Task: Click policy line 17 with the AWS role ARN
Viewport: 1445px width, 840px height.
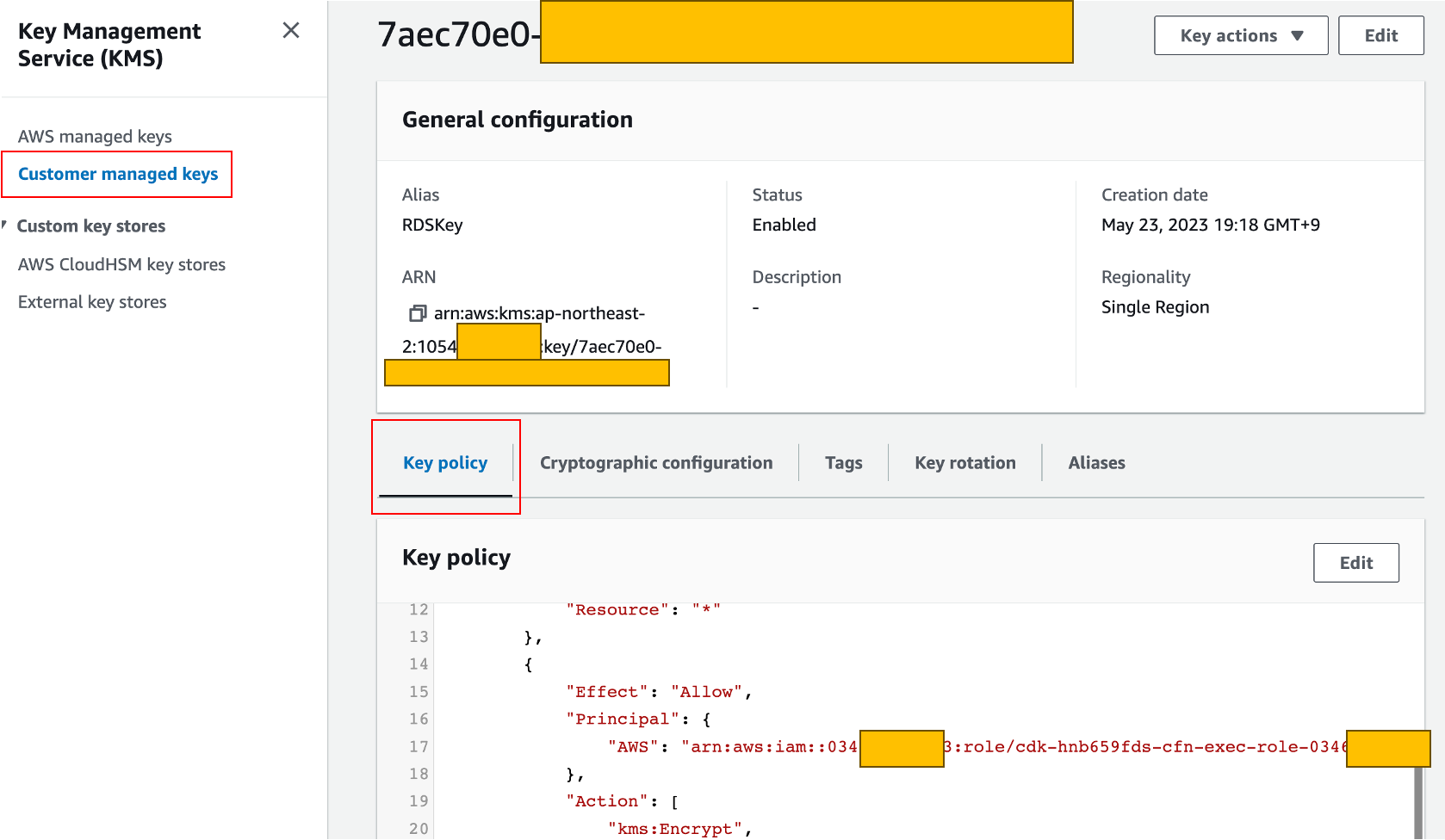Action: (x=977, y=747)
